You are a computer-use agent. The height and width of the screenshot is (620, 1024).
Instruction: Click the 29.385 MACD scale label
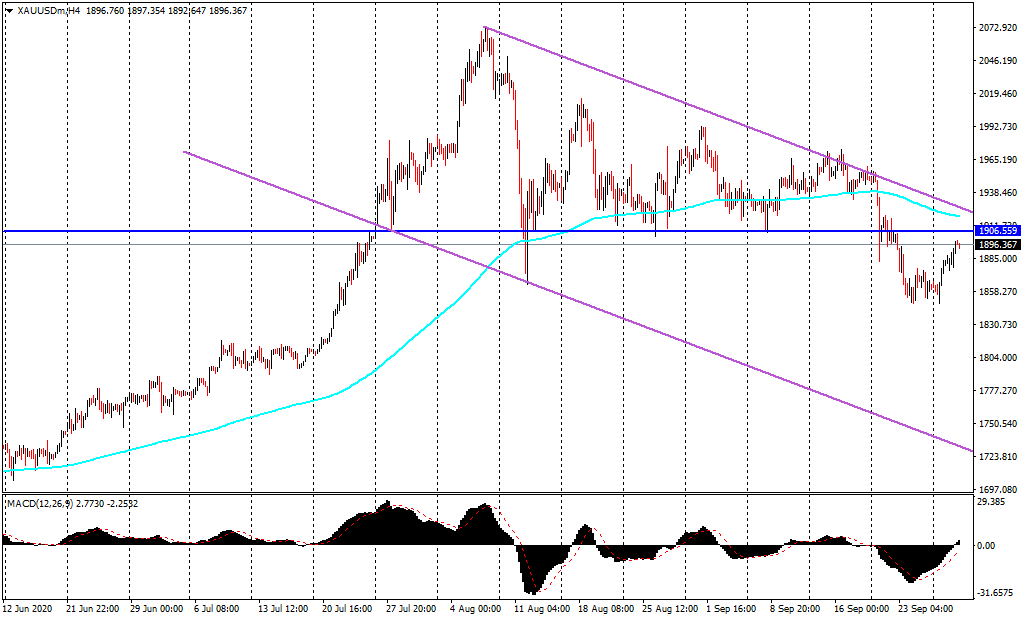[x=993, y=503]
